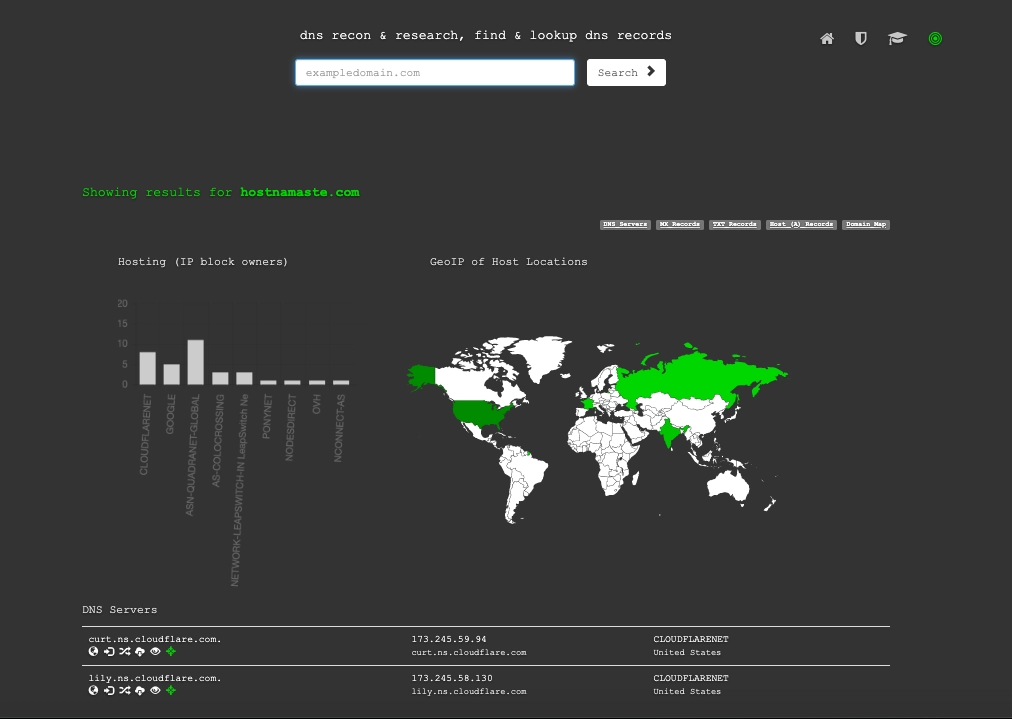This screenshot has height=719, width=1012.
Task: Click the ASN-QUADRANET-GLOBAL bar in chart
Action: coord(196,362)
